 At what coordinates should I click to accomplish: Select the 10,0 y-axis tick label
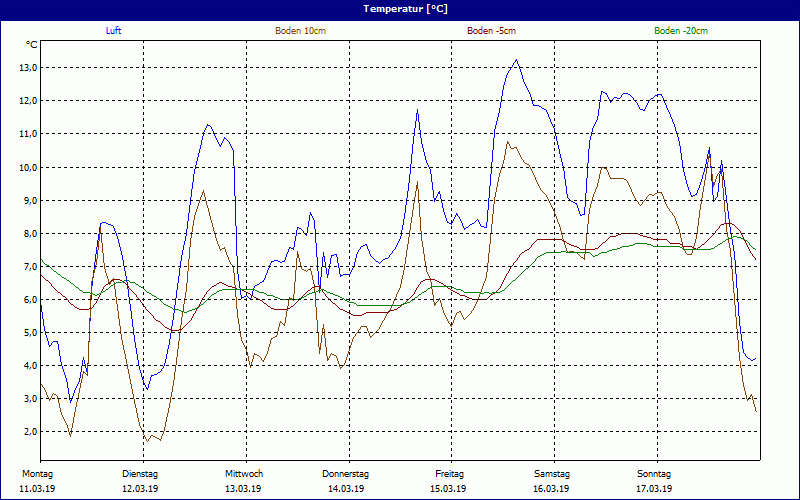(27, 167)
